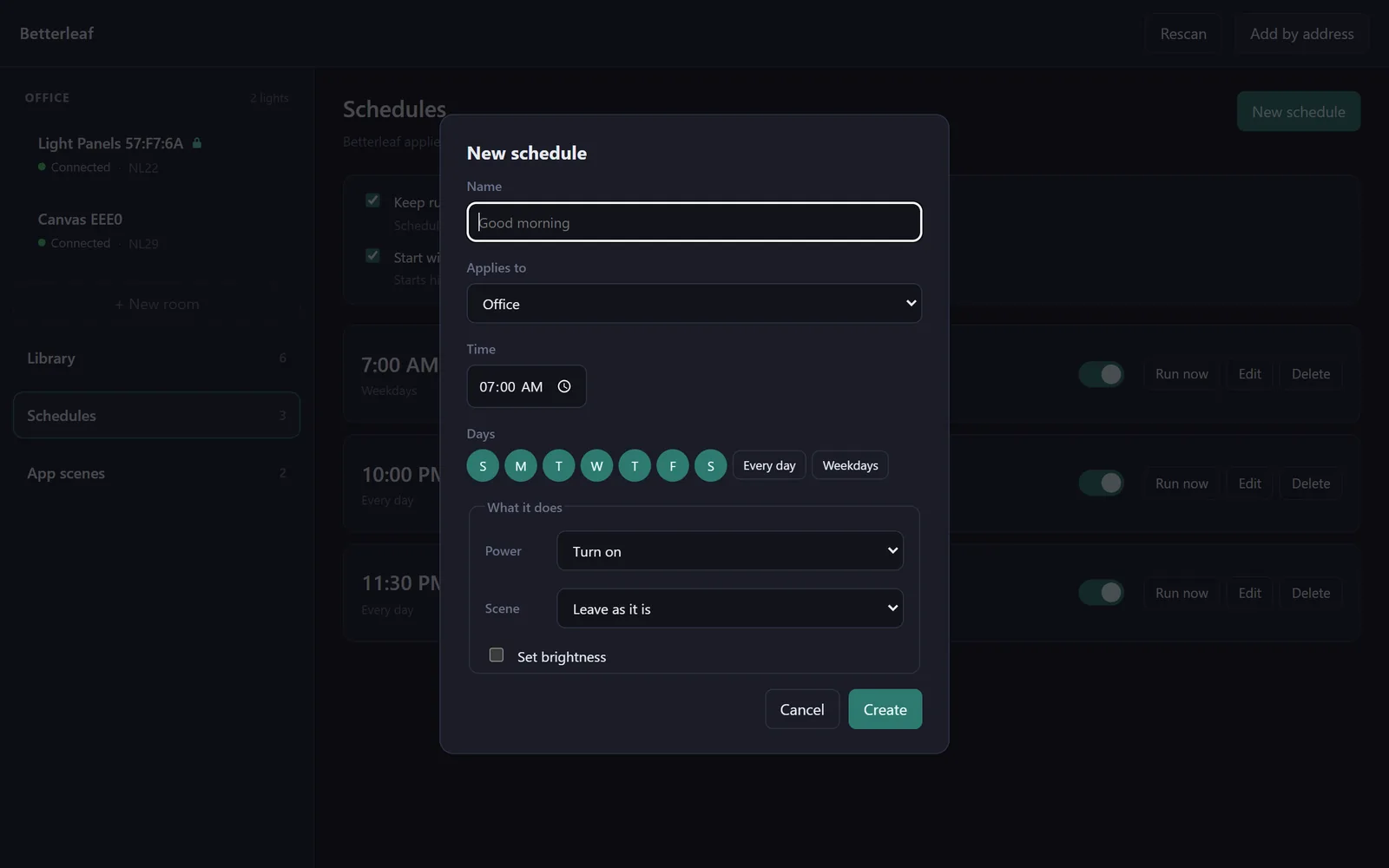Open Library in the sidebar
1389x868 pixels.
click(156, 358)
